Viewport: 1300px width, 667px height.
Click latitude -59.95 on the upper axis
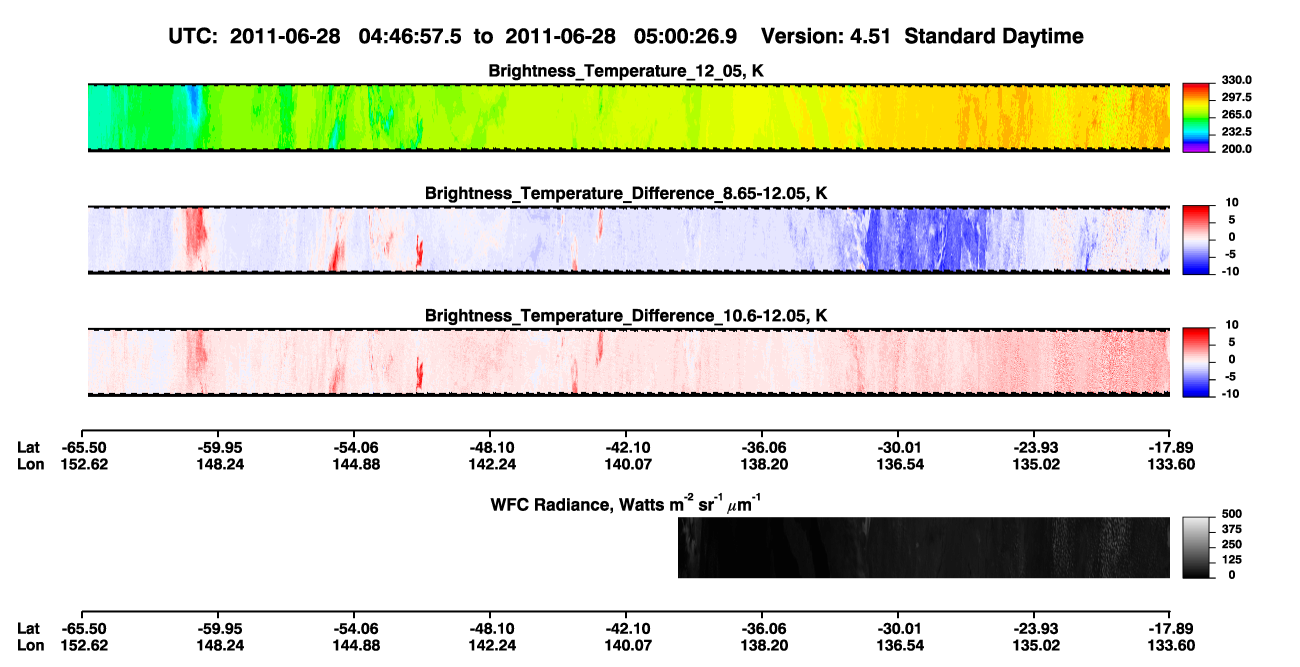point(218,448)
